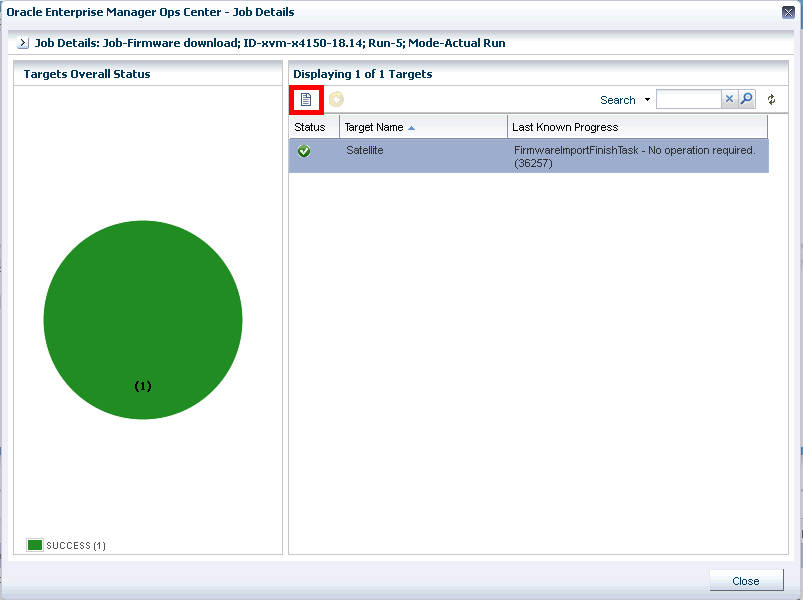Close the Job Details dialog with the X

[x=789, y=12]
